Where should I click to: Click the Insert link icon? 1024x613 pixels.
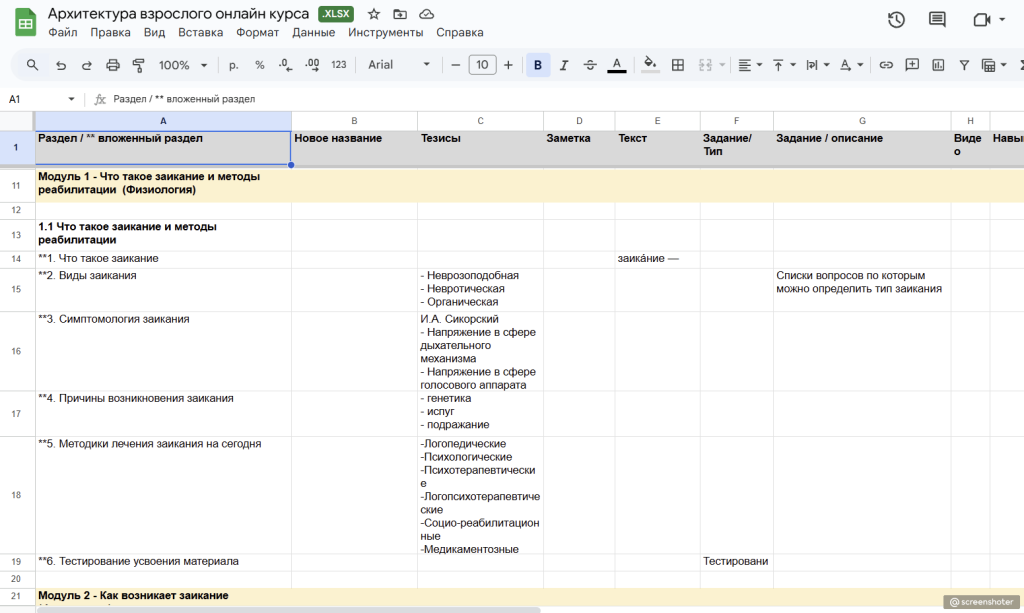886,65
